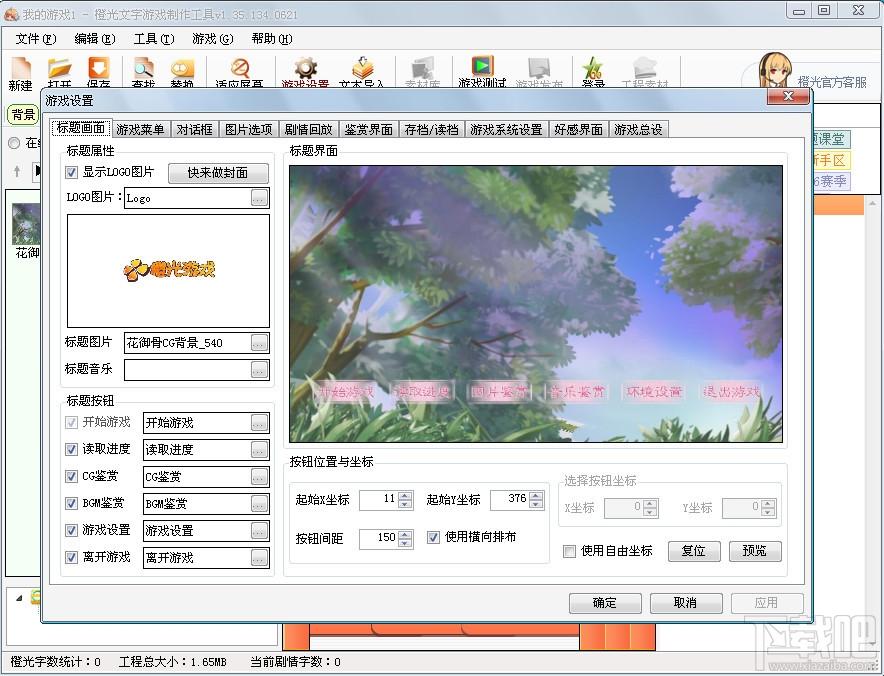
Task: Expand the tree node in lower-left panel
Action: tap(19, 598)
